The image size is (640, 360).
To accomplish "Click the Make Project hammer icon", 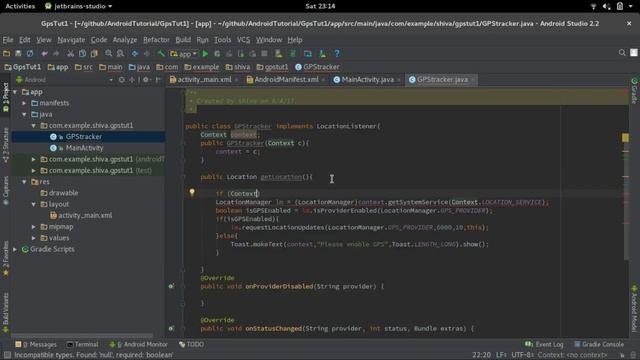I will tap(161, 53).
